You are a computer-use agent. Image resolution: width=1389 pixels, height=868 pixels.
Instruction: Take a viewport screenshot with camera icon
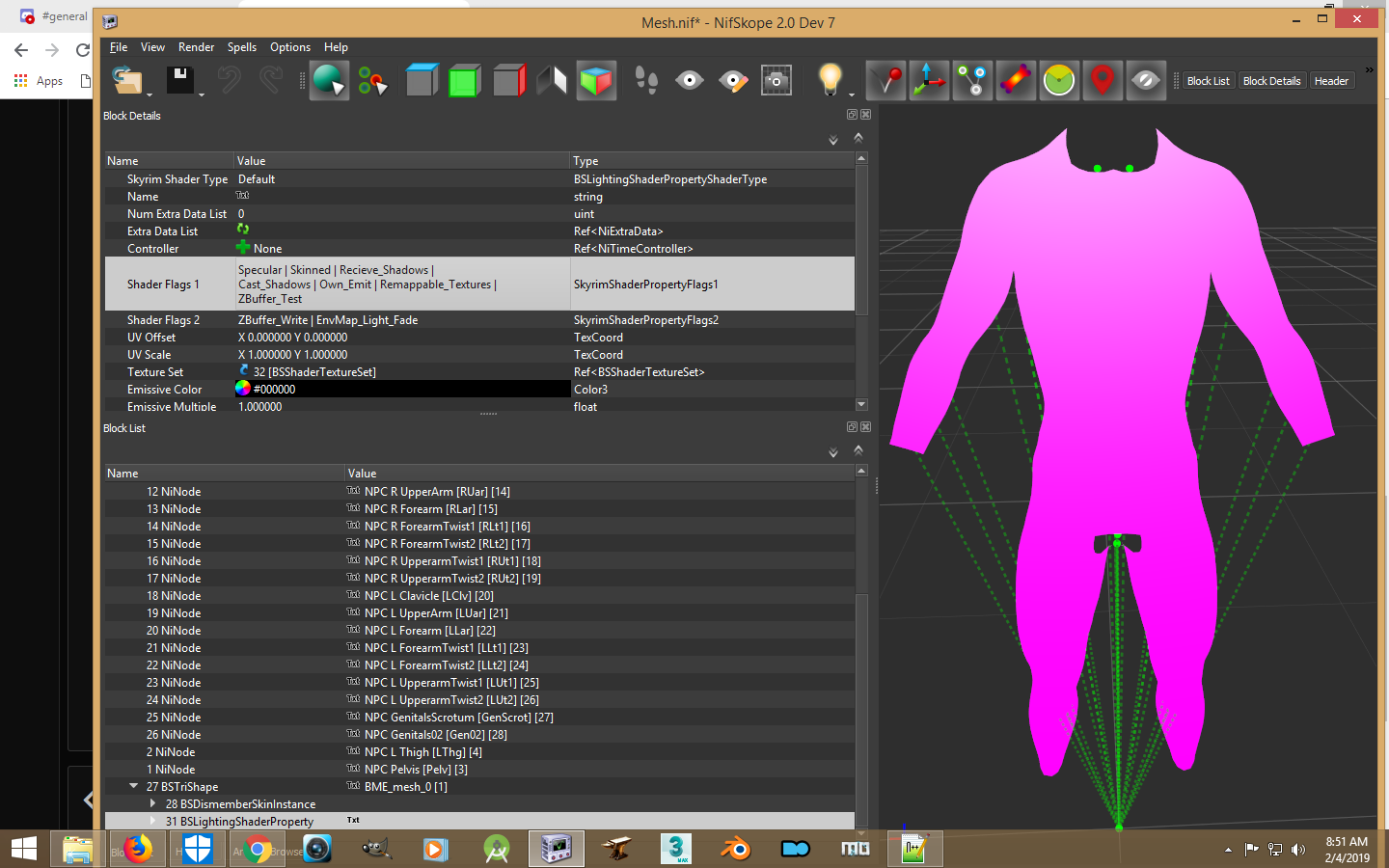click(x=776, y=80)
